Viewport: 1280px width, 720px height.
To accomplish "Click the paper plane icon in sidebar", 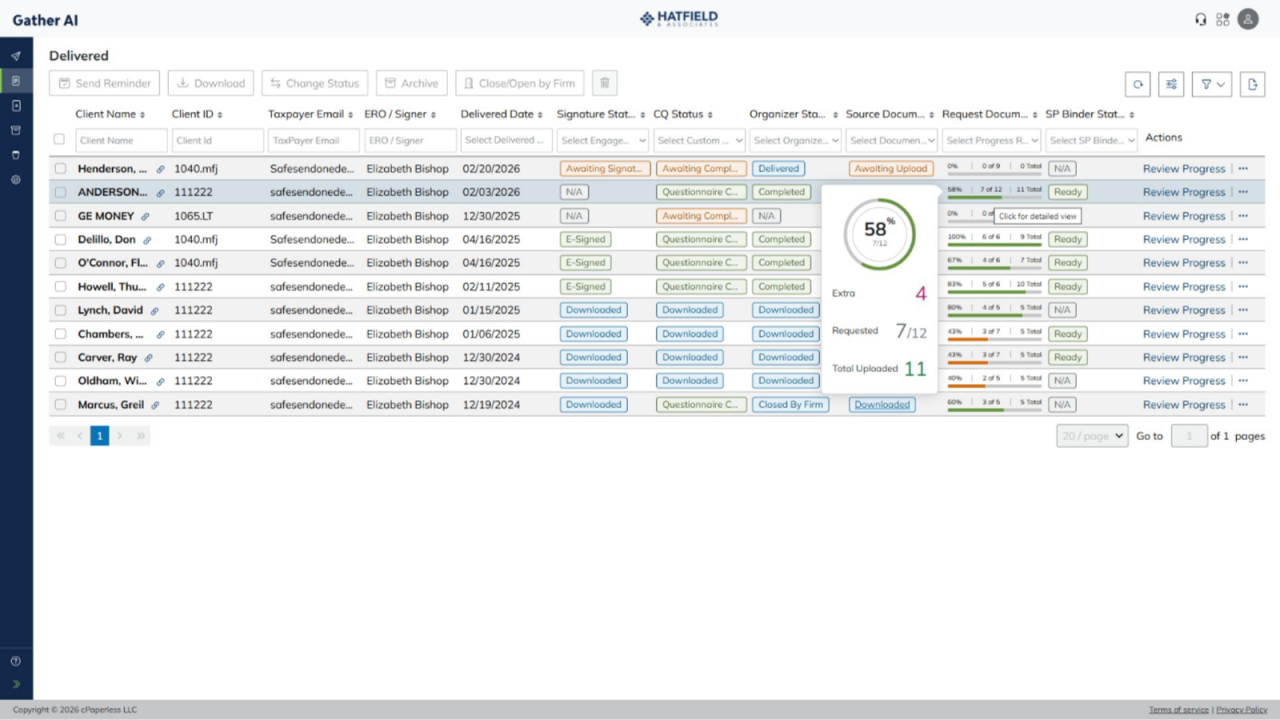I will pyautogui.click(x=16, y=56).
